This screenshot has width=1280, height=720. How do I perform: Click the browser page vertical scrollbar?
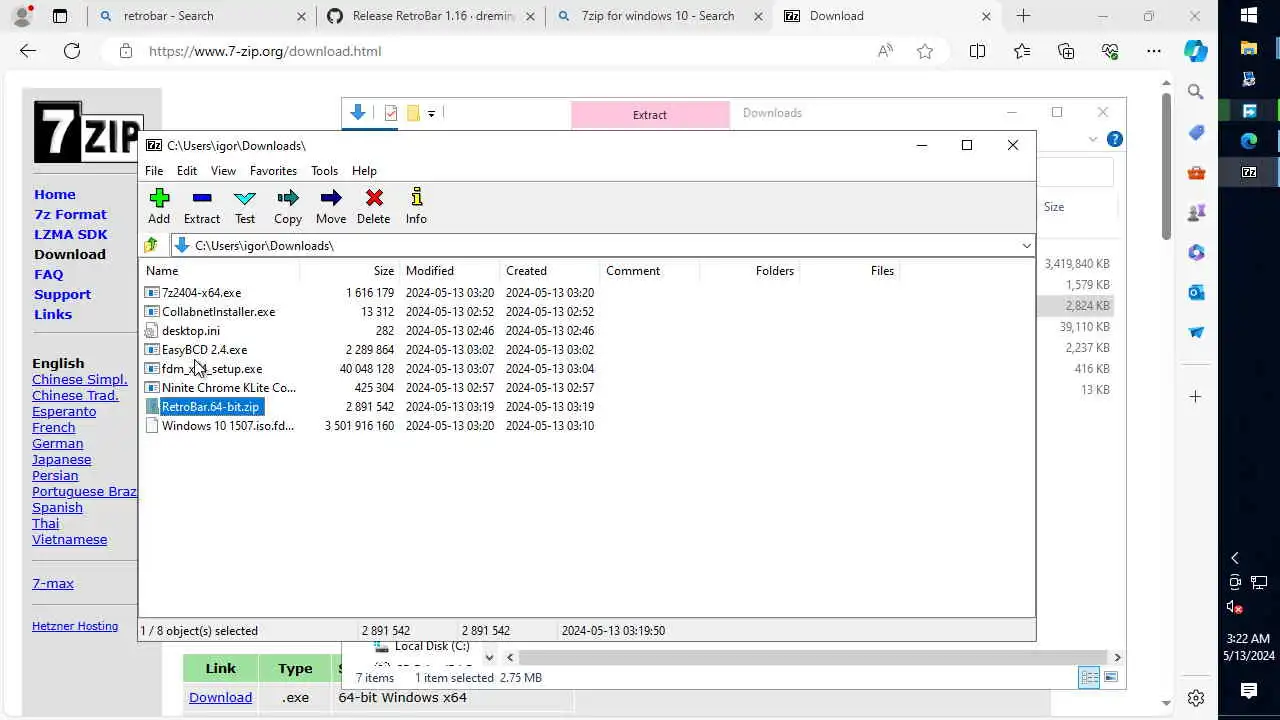pos(1166,166)
